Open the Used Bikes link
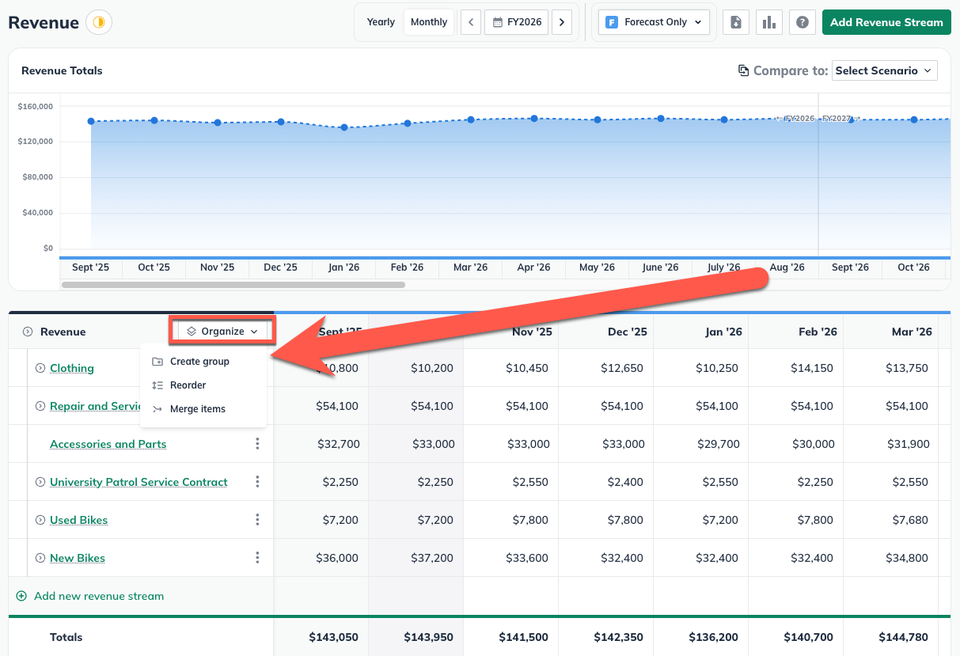 tap(78, 520)
